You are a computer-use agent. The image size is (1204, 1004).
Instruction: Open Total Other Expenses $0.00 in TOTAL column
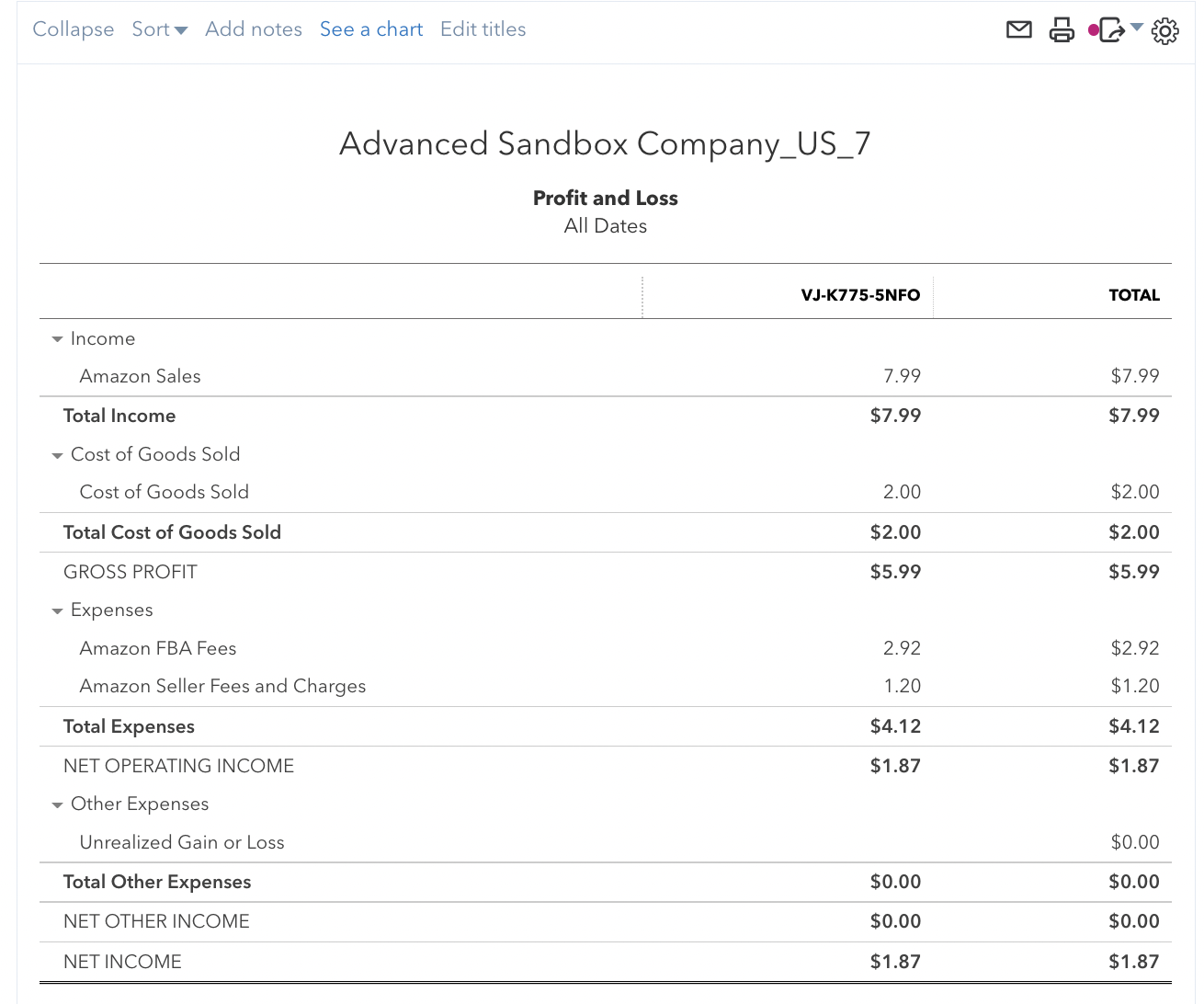pyautogui.click(x=1134, y=882)
